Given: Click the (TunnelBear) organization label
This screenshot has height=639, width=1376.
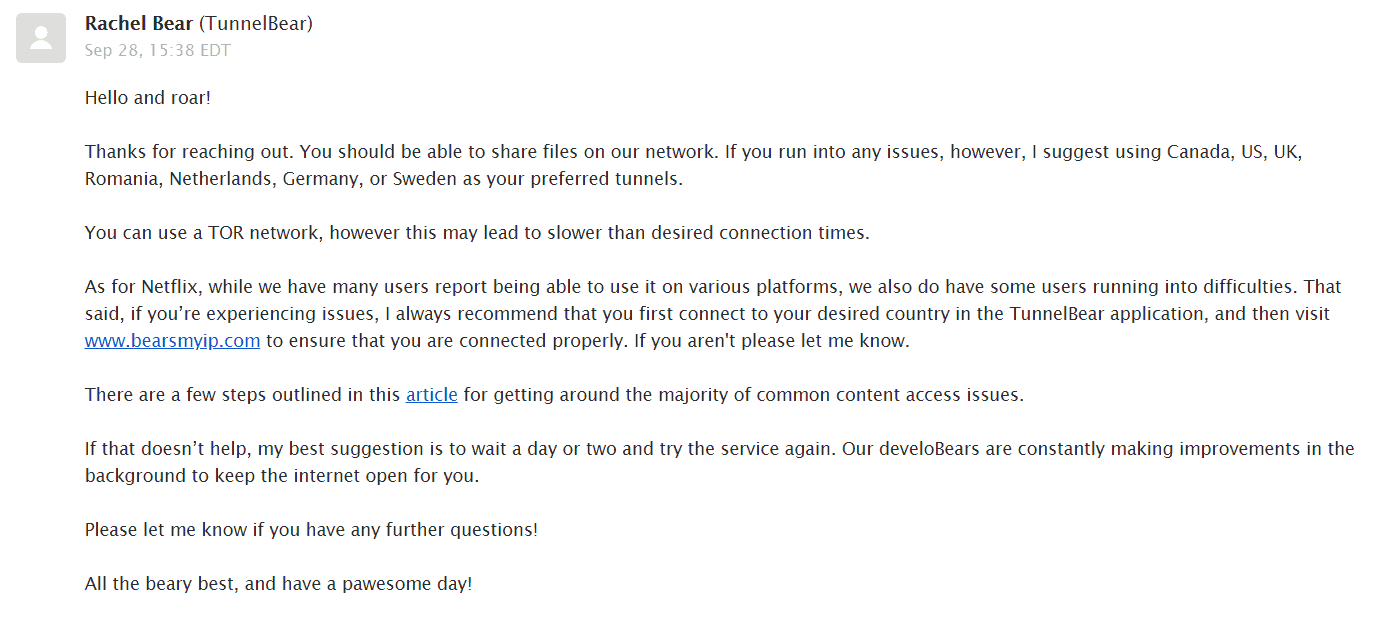Looking at the screenshot, I should tap(256, 23).
